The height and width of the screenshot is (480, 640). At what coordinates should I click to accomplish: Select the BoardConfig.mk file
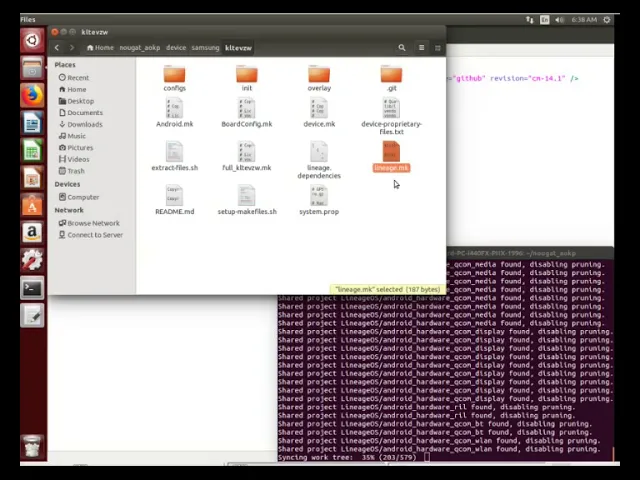[247, 113]
